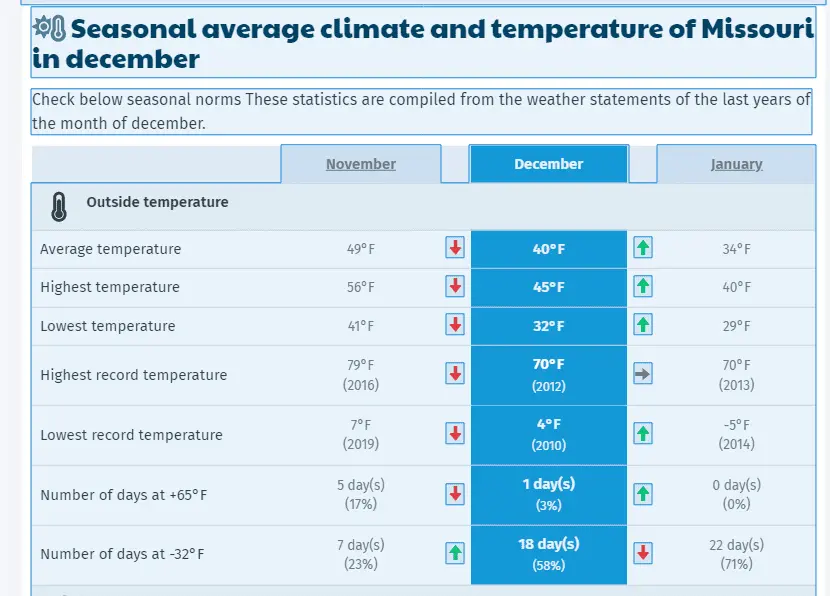Click gray right arrow in Highest record row

point(643,374)
